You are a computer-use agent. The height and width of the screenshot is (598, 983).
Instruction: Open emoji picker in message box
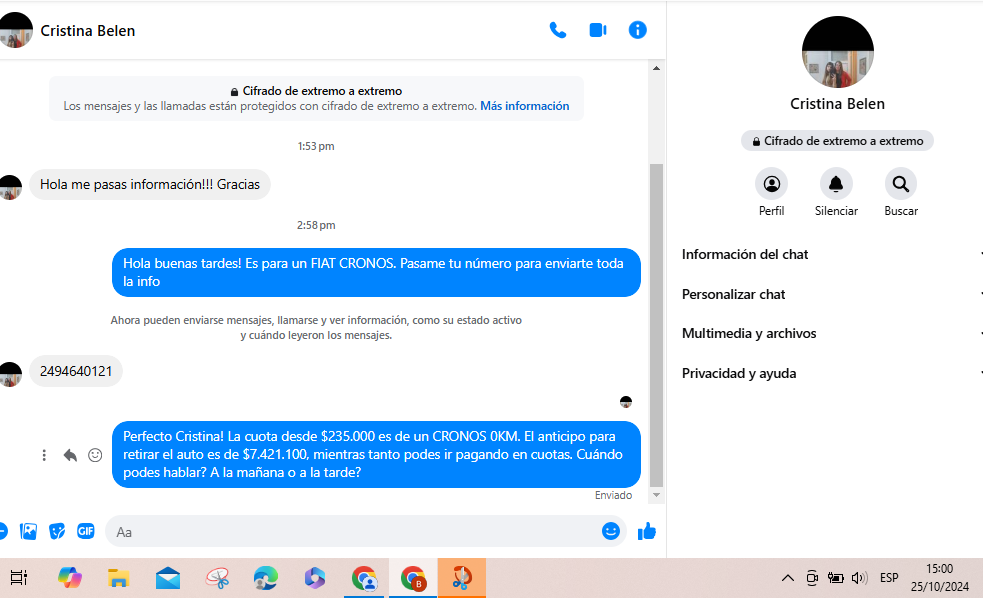pyautogui.click(x=611, y=531)
